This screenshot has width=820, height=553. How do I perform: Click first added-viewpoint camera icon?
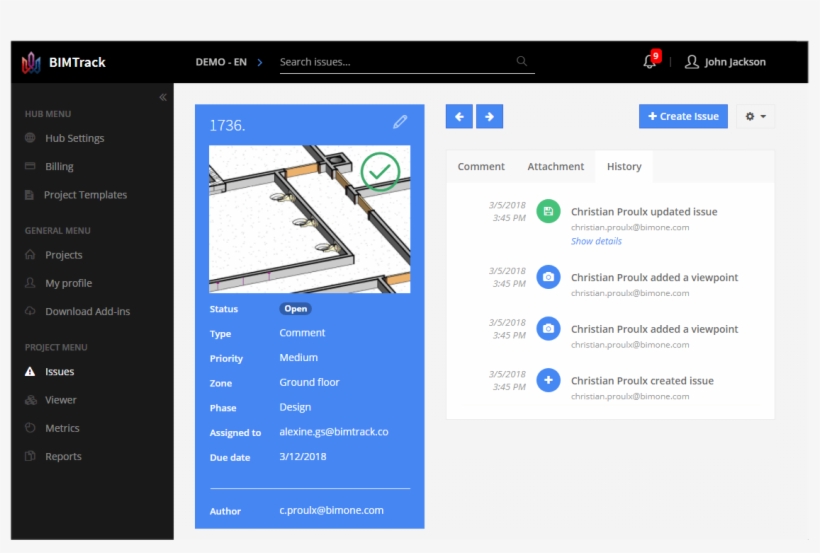point(548,277)
